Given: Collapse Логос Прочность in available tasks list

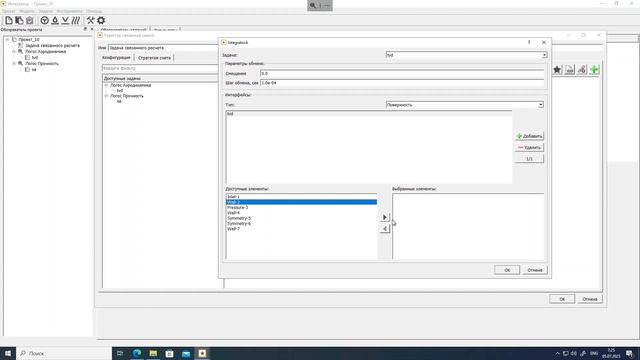Looking at the screenshot, I should click(106, 96).
